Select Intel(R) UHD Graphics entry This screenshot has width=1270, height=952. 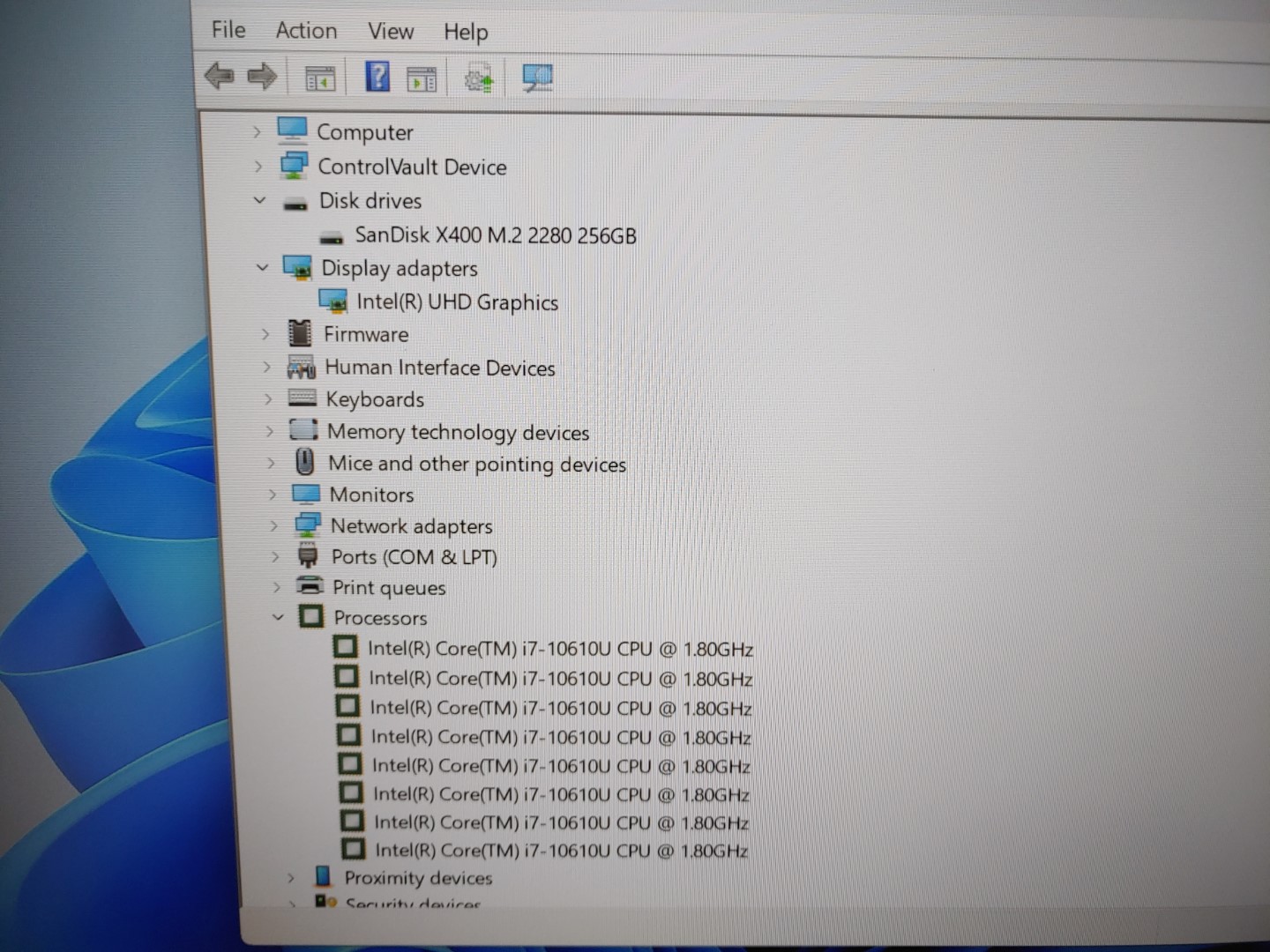pos(457,302)
